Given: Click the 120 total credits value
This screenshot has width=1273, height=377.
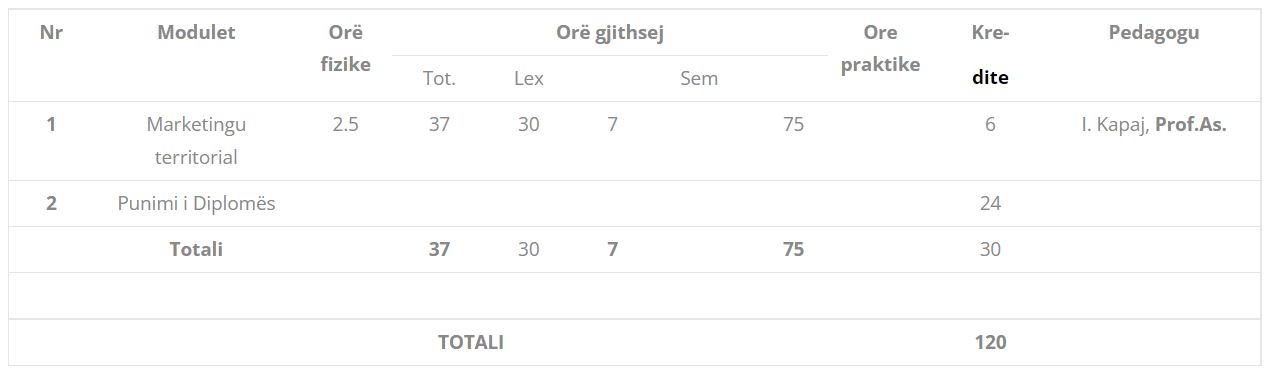Looking at the screenshot, I should 990,342.
